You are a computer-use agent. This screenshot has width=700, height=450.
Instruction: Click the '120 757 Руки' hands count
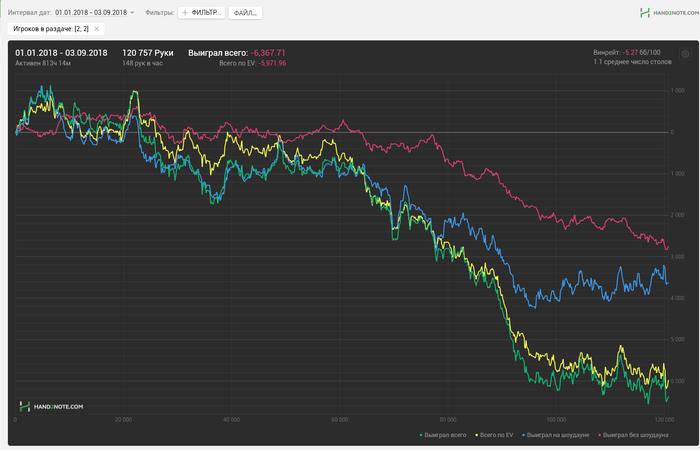point(148,53)
